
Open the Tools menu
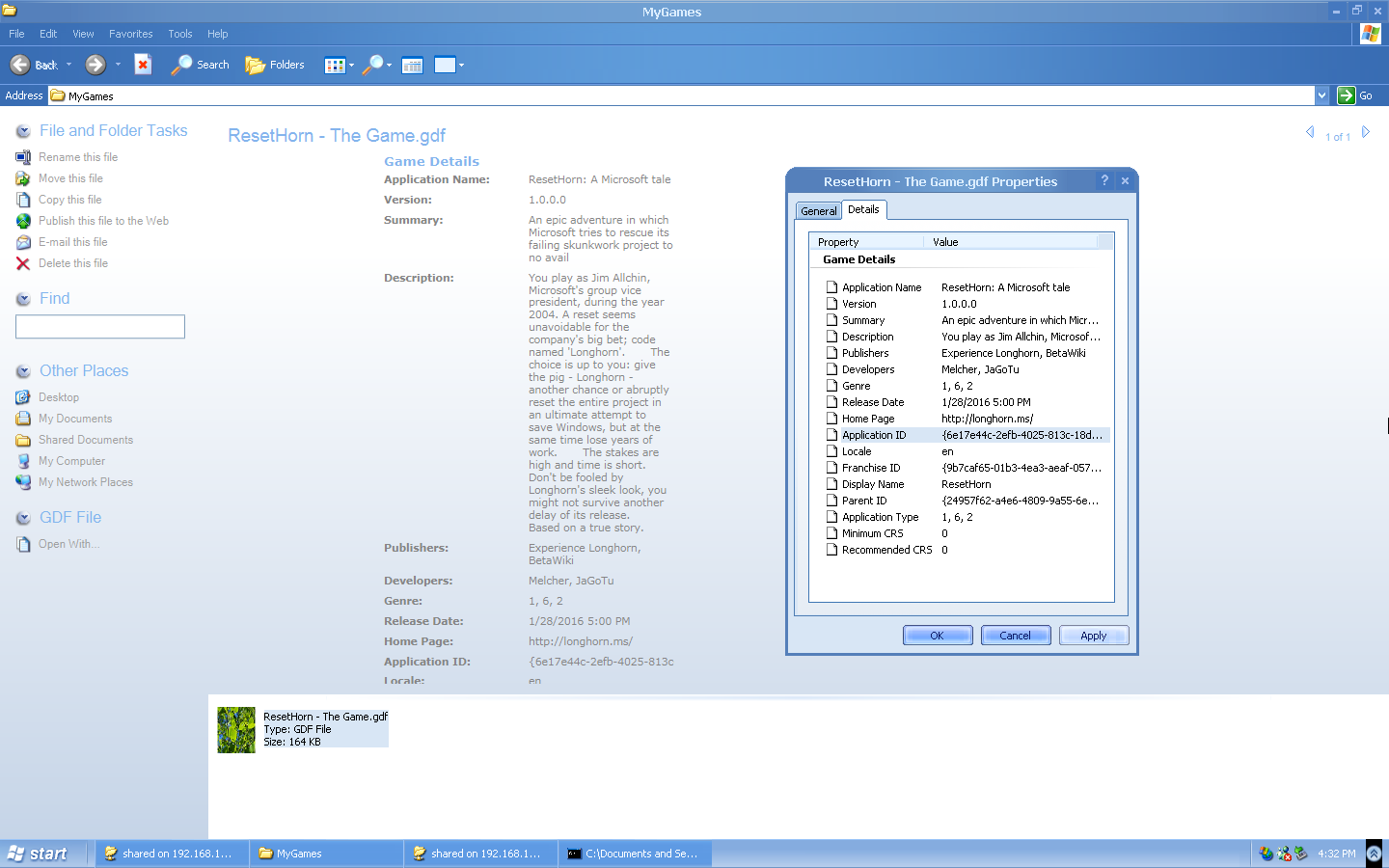point(180,34)
